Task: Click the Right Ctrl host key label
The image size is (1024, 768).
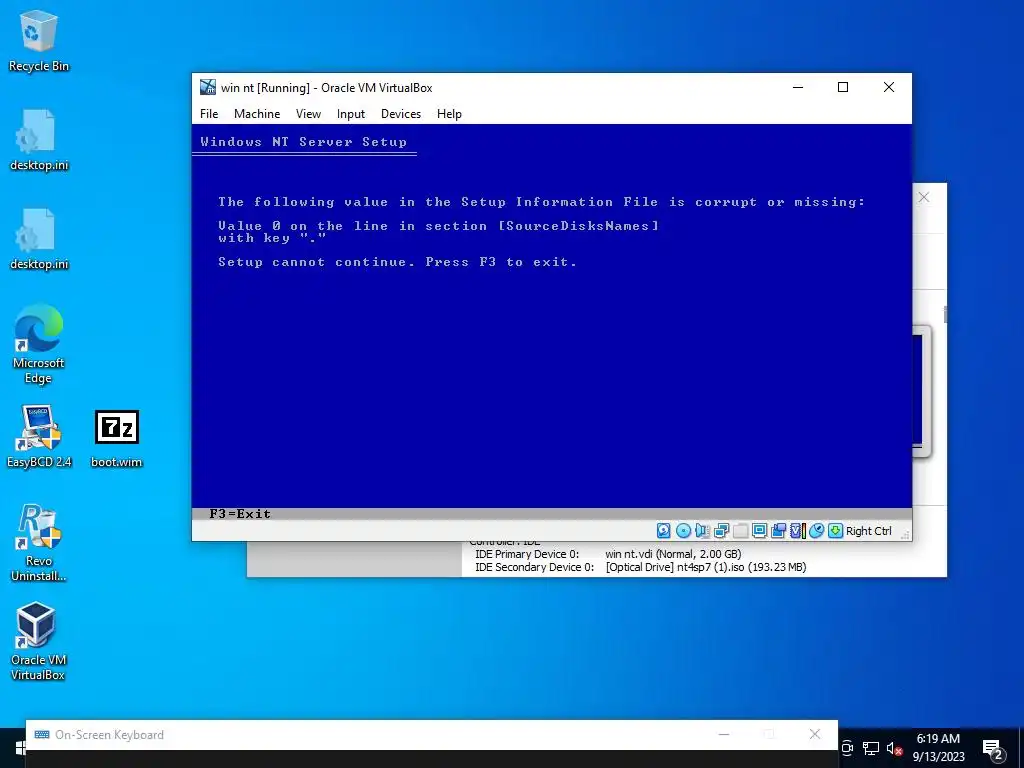Action: pos(869,531)
